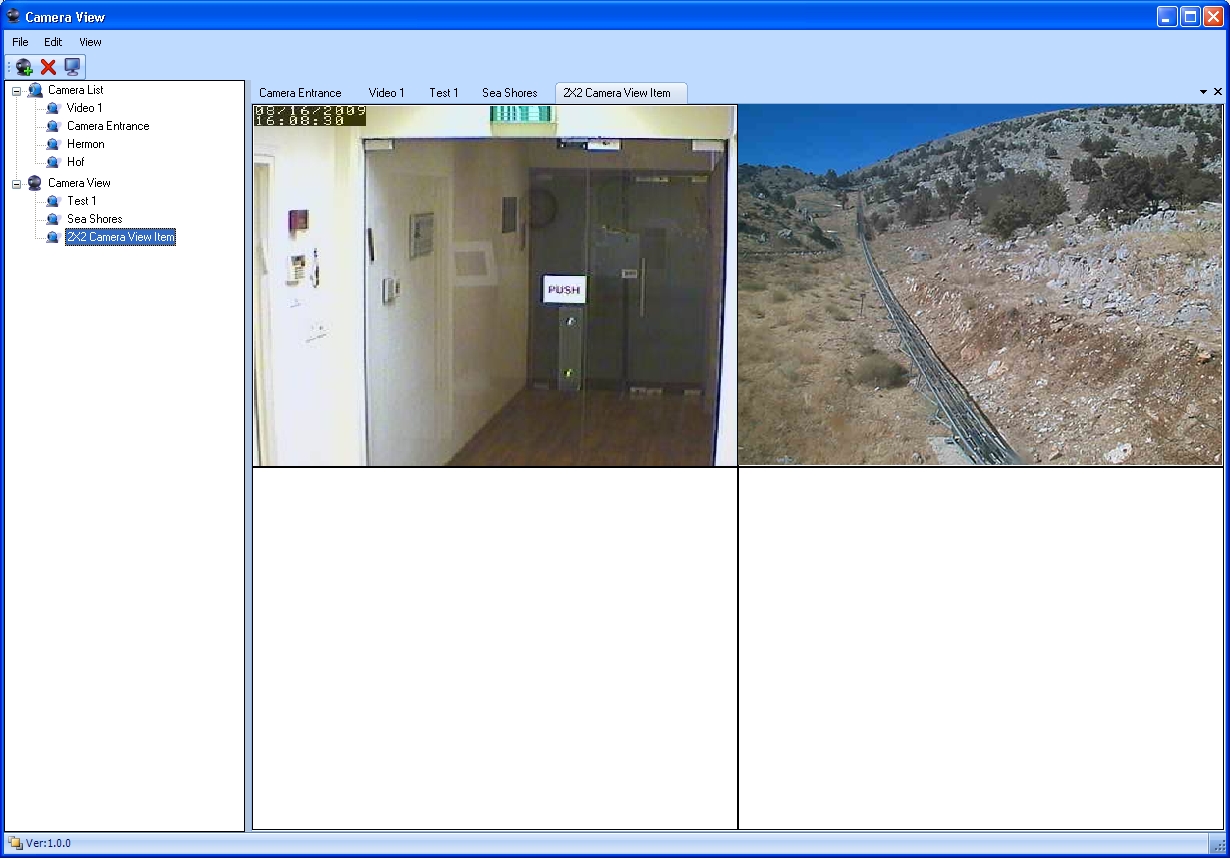
Task: Click the Camera List webcam icon
Action: point(36,89)
